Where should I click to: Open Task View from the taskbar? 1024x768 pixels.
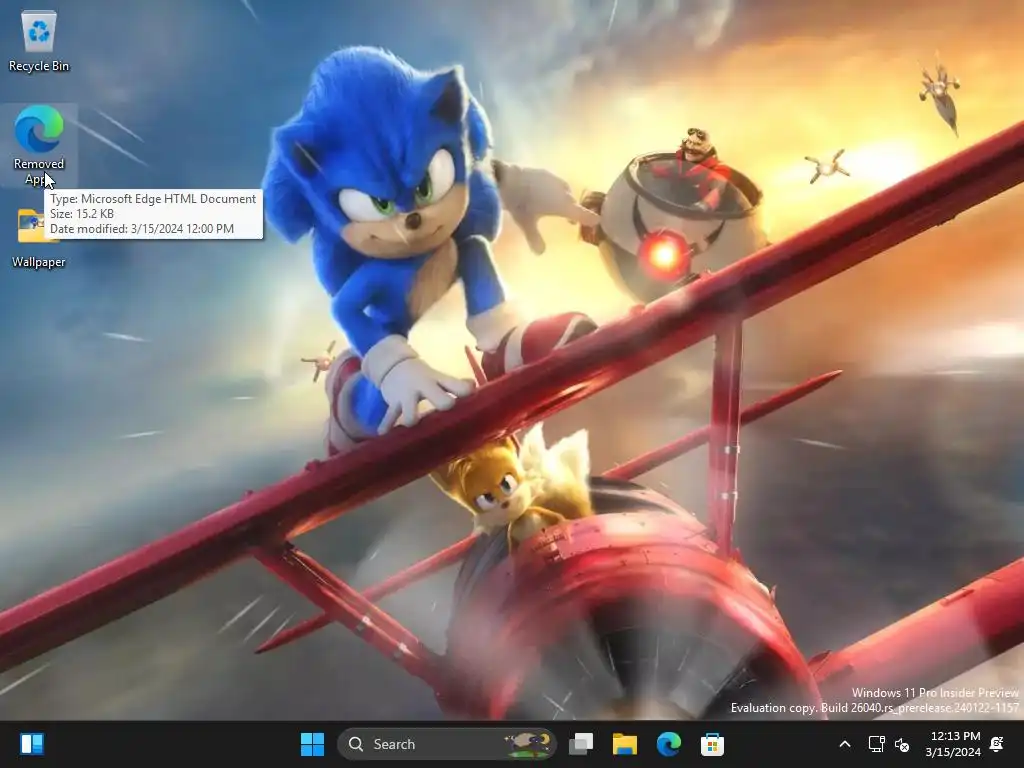coord(581,744)
